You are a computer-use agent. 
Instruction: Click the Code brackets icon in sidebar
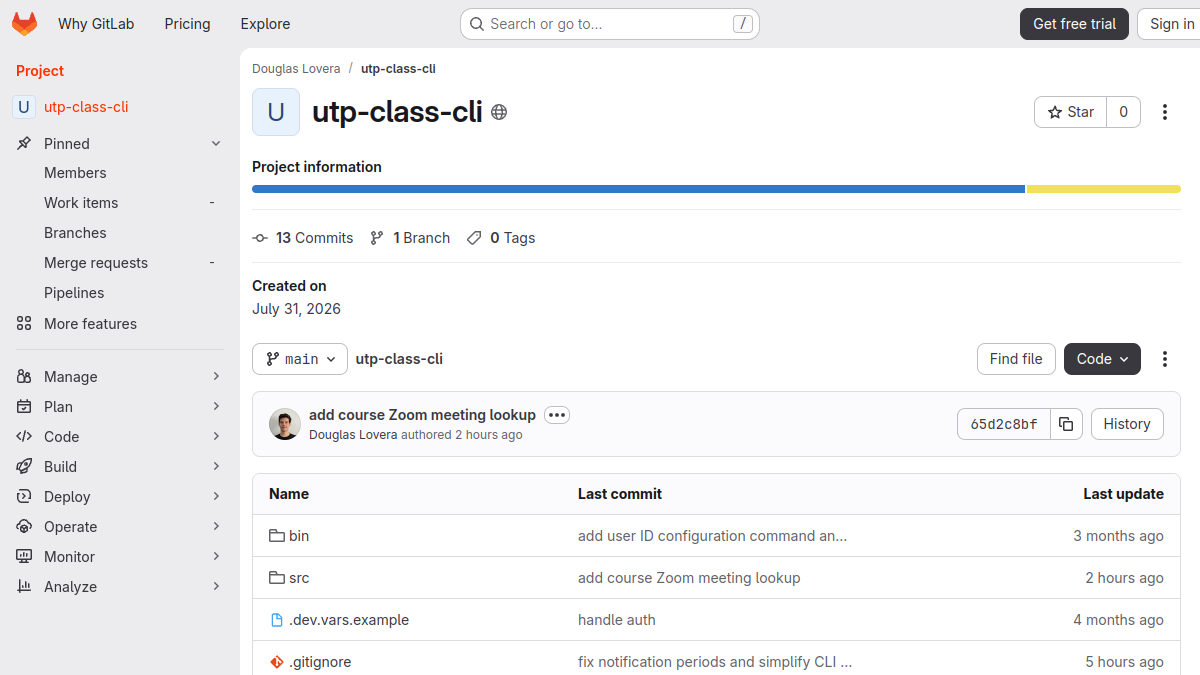click(24, 437)
